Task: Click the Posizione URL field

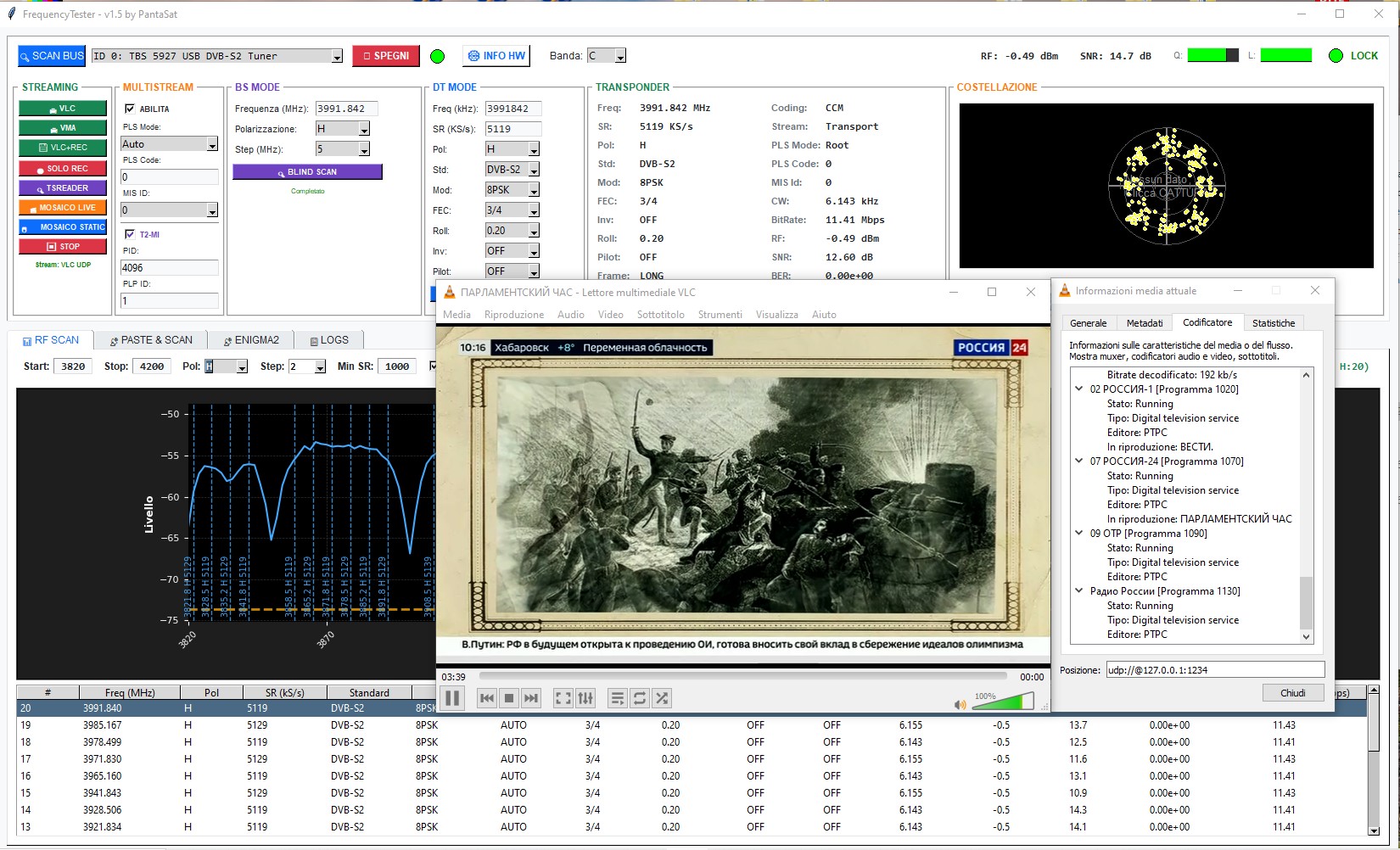Action: (x=1215, y=670)
